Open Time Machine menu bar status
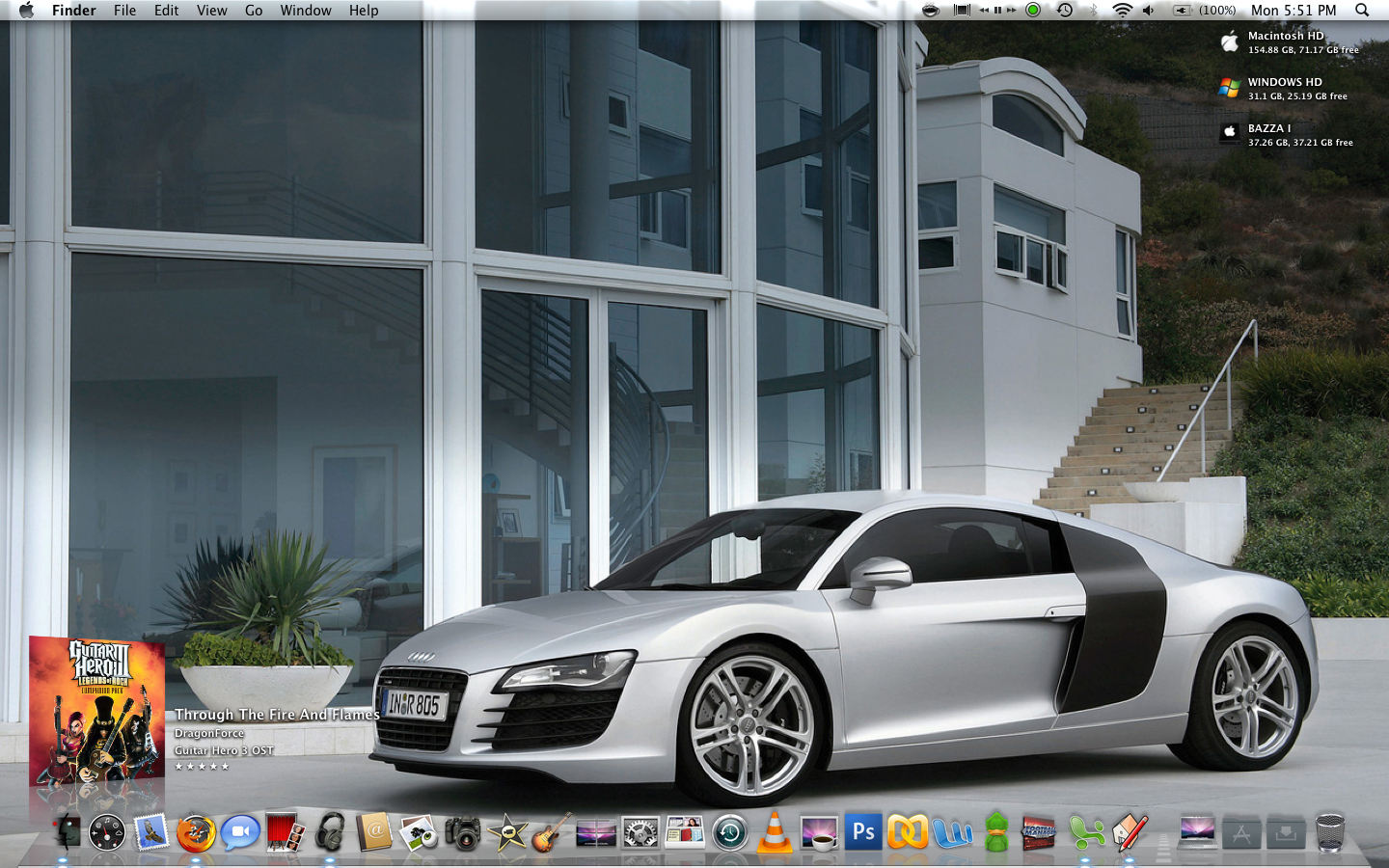The image size is (1389, 868). [1064, 10]
